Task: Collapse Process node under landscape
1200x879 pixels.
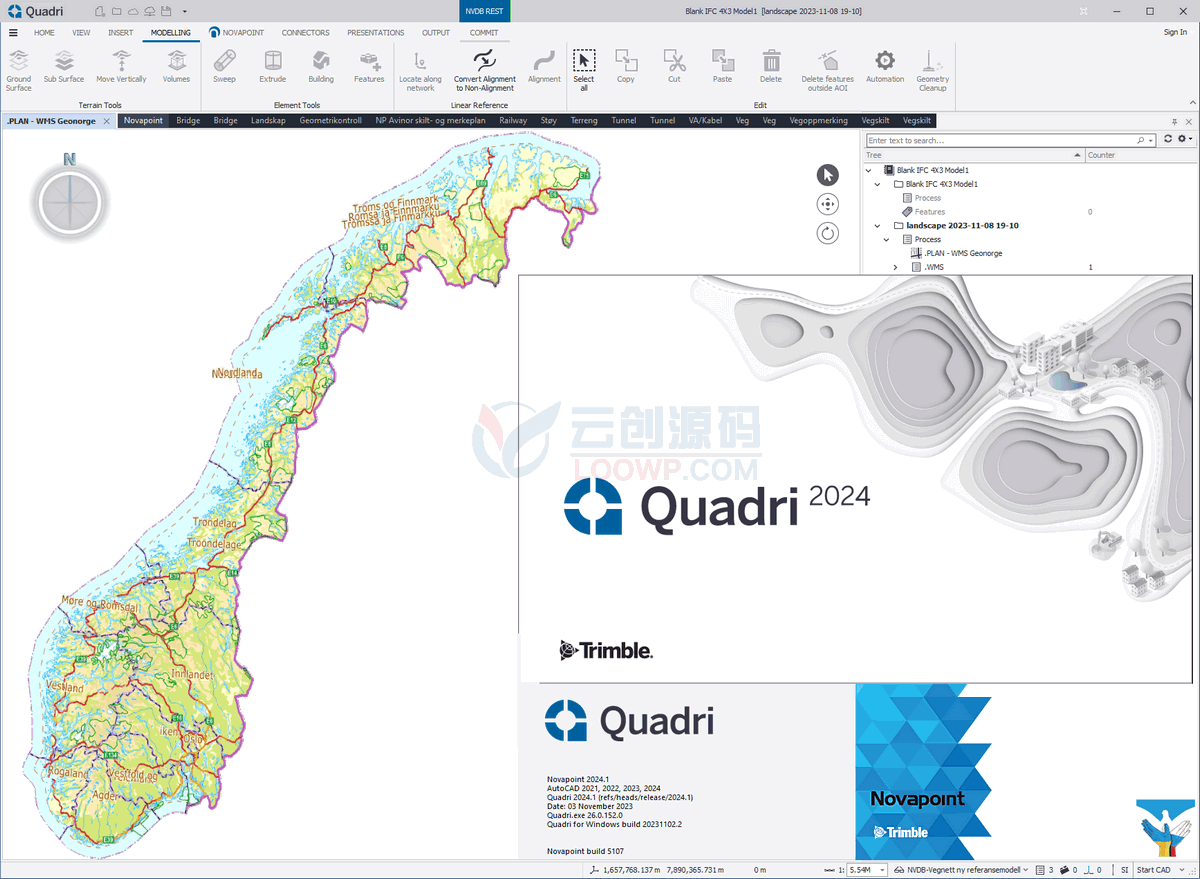Action: 886,240
